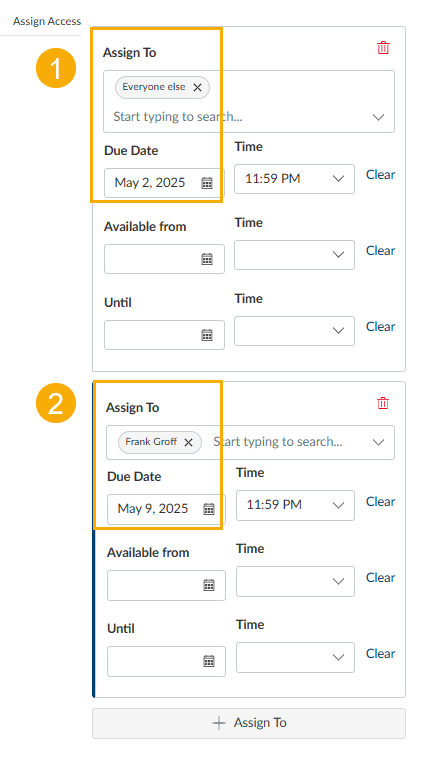
Task: Delete the Frank Groff assignment card
Action: coord(383,403)
